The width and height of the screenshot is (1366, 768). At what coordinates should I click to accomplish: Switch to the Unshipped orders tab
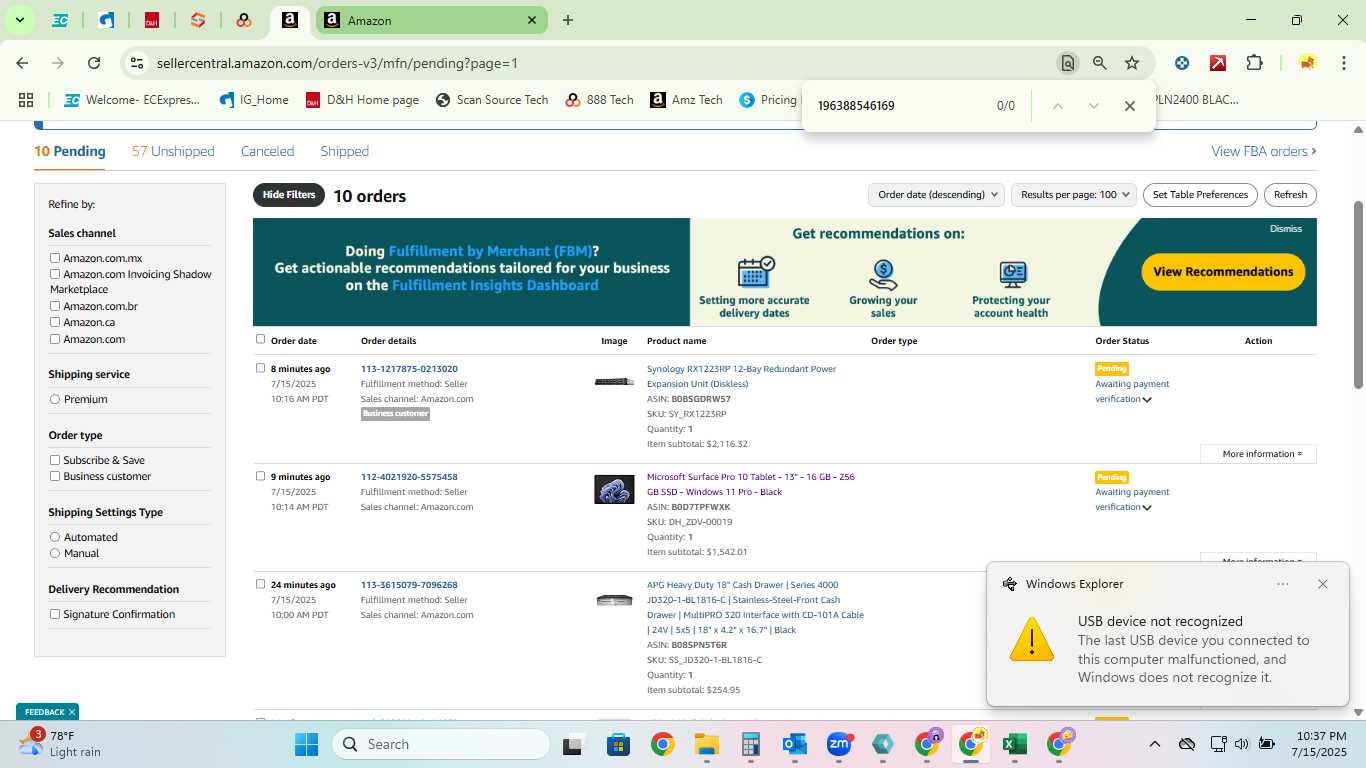point(173,151)
